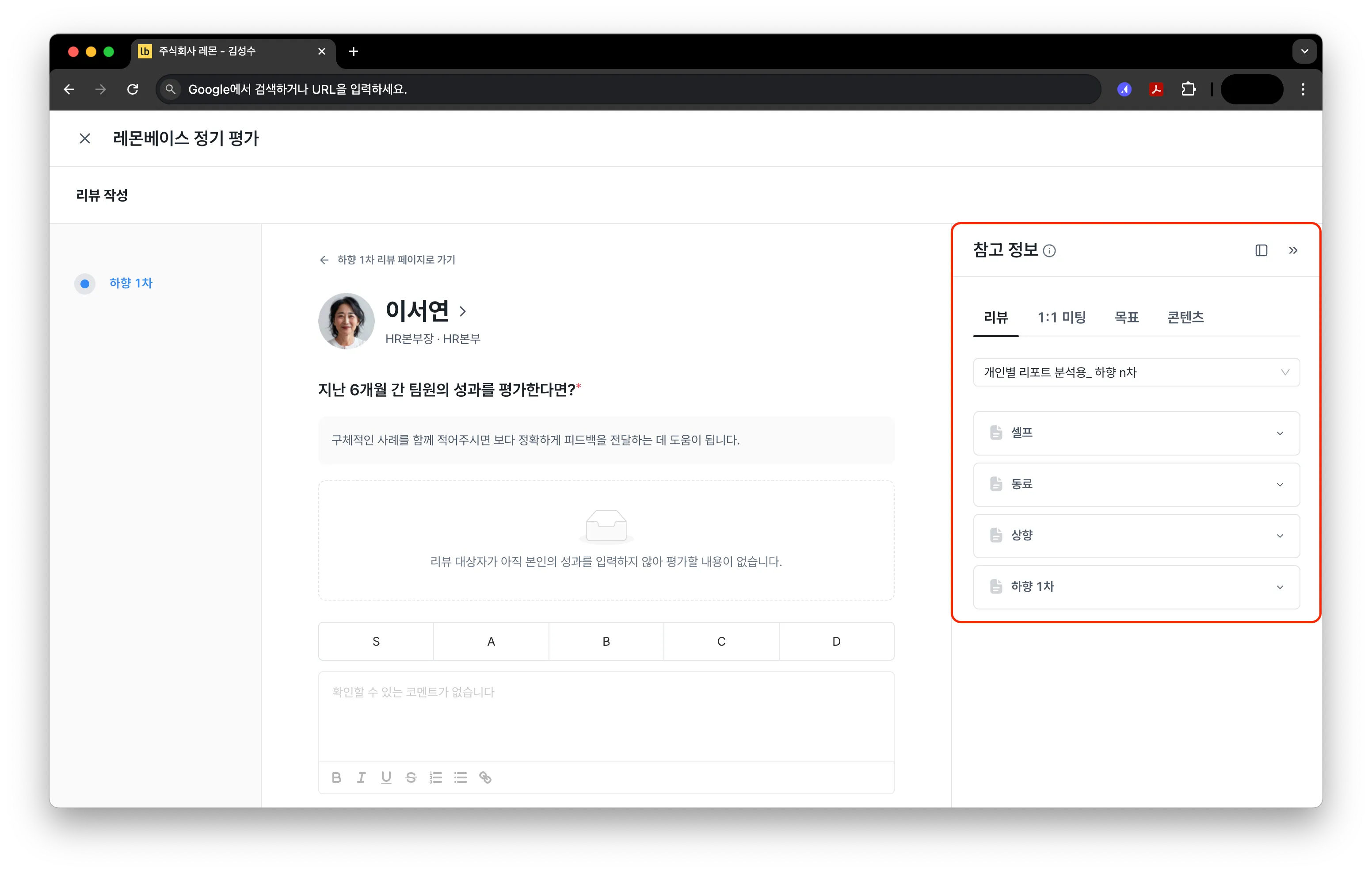Select the 하향 1차 step in the sidebar
Viewport: 1372px width, 873px height.
click(x=130, y=283)
